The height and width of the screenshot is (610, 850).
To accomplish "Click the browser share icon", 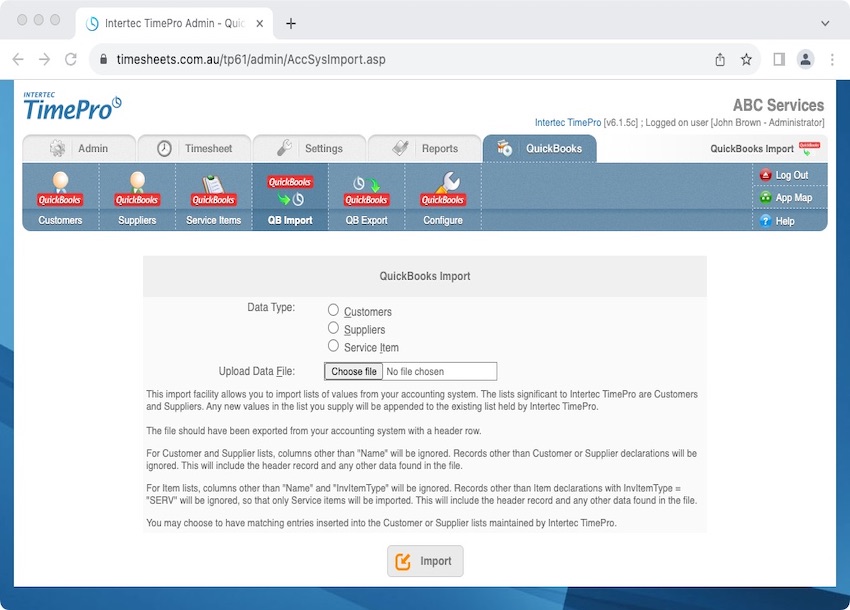I will tap(720, 60).
